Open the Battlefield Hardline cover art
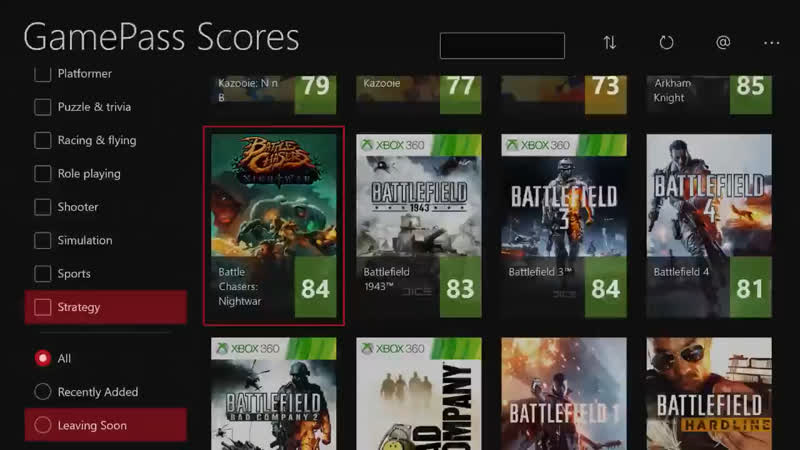Screen dimensions: 800x450 709,393
